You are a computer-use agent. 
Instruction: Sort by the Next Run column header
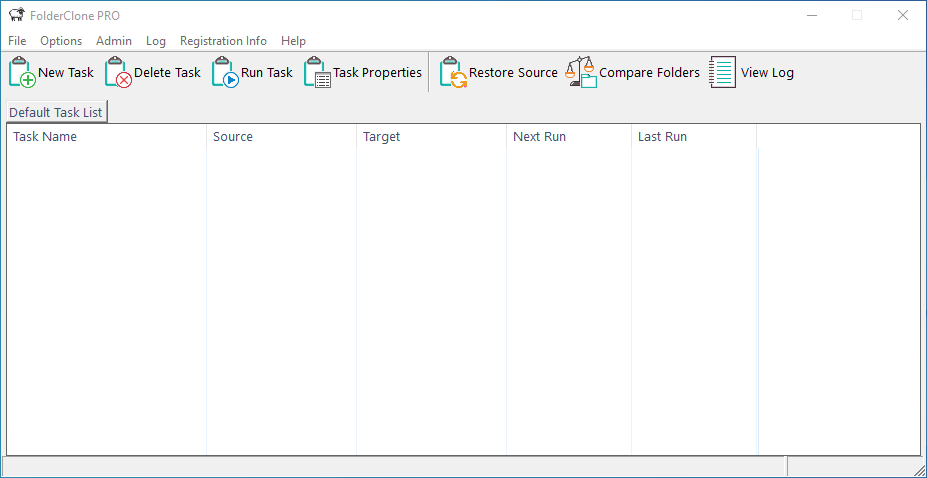(x=569, y=136)
